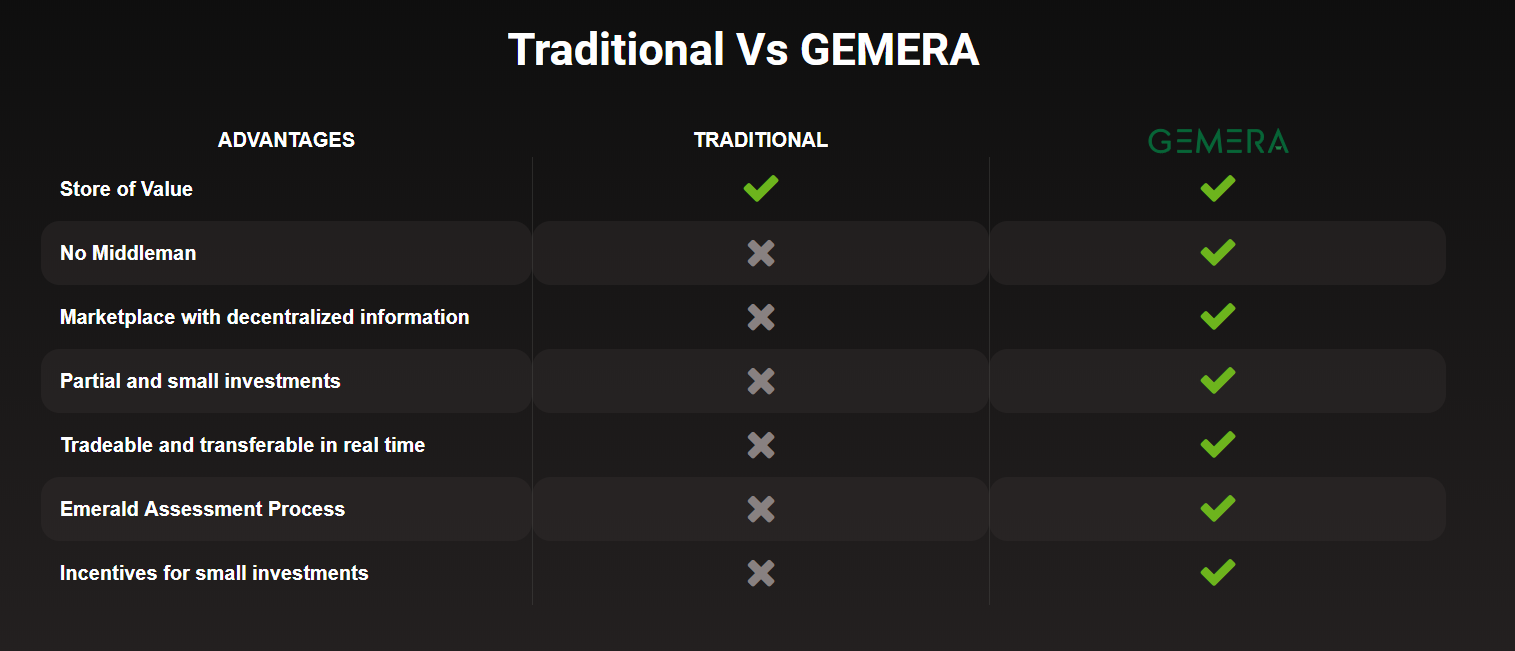Click Traditional cross for Marketplace with decentralized information
This screenshot has height=651, width=1515.
tap(761, 317)
